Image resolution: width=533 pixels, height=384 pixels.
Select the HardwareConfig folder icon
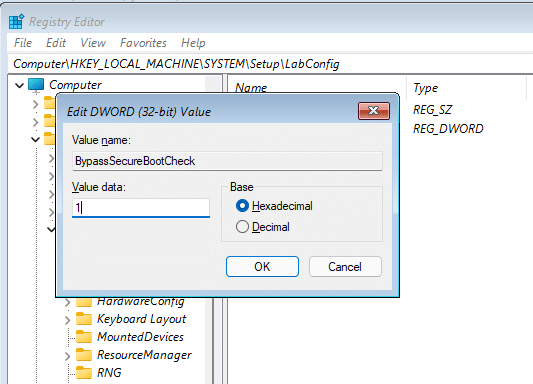(84, 301)
